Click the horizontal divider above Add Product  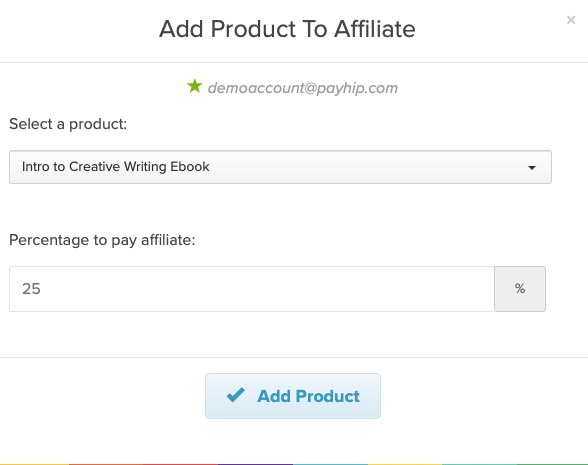coord(294,357)
